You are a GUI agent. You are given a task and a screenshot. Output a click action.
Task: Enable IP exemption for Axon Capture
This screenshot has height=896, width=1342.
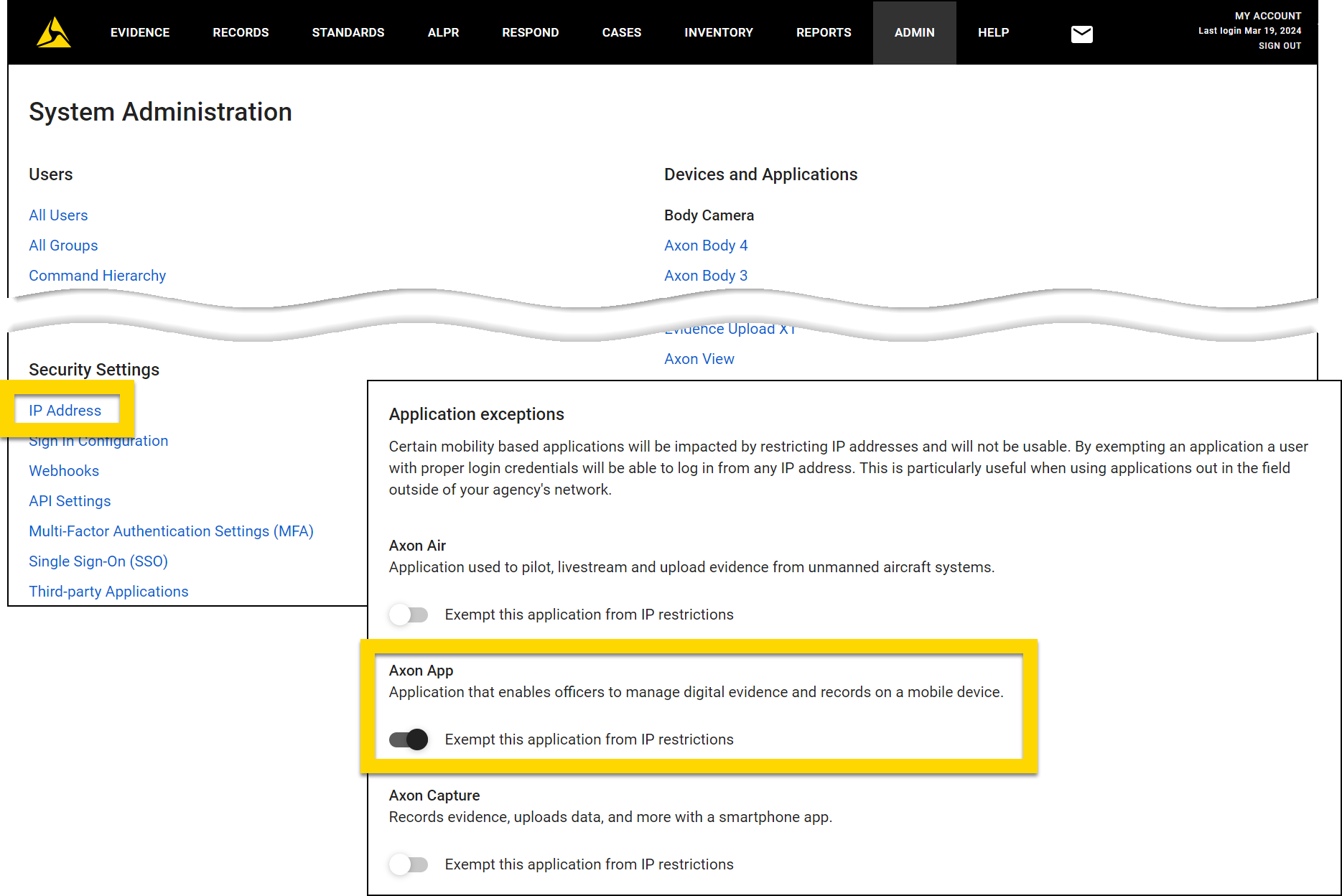pos(409,864)
